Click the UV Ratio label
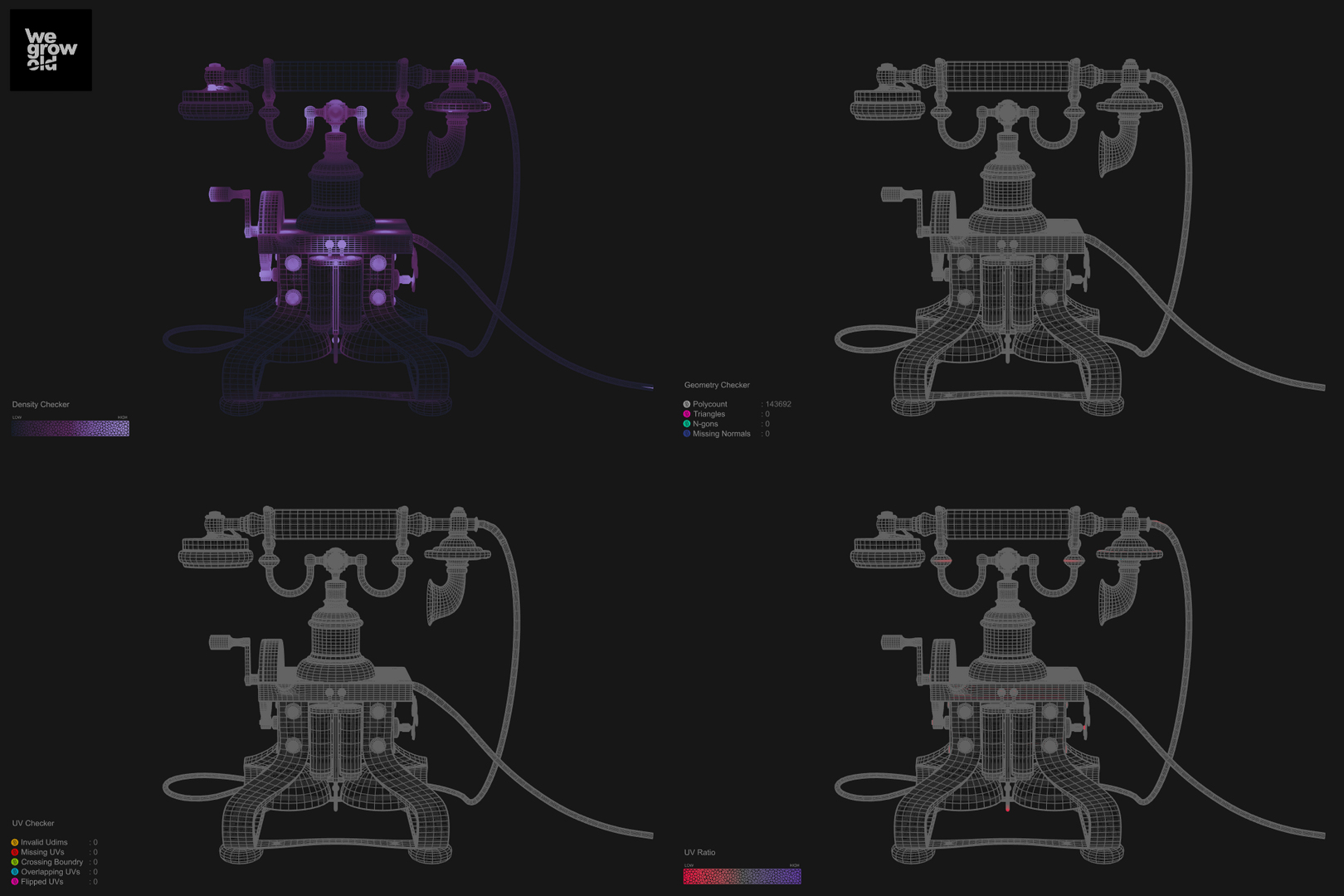The width and height of the screenshot is (1344, 896). [699, 853]
